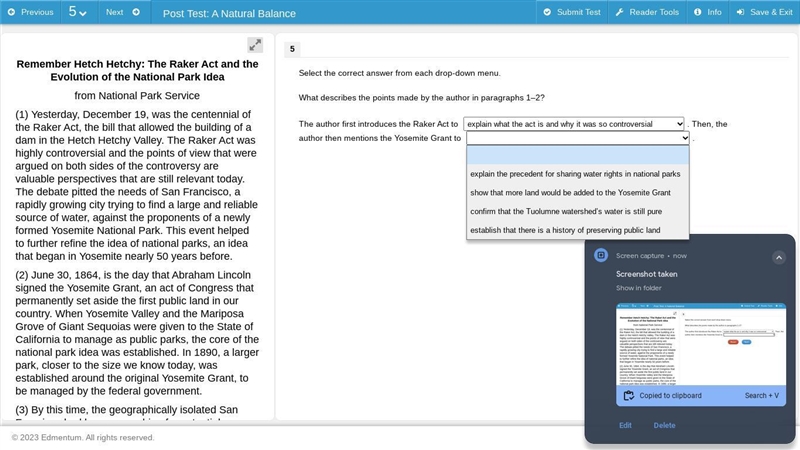Open the screenshot thumbnail preview

pos(701,344)
